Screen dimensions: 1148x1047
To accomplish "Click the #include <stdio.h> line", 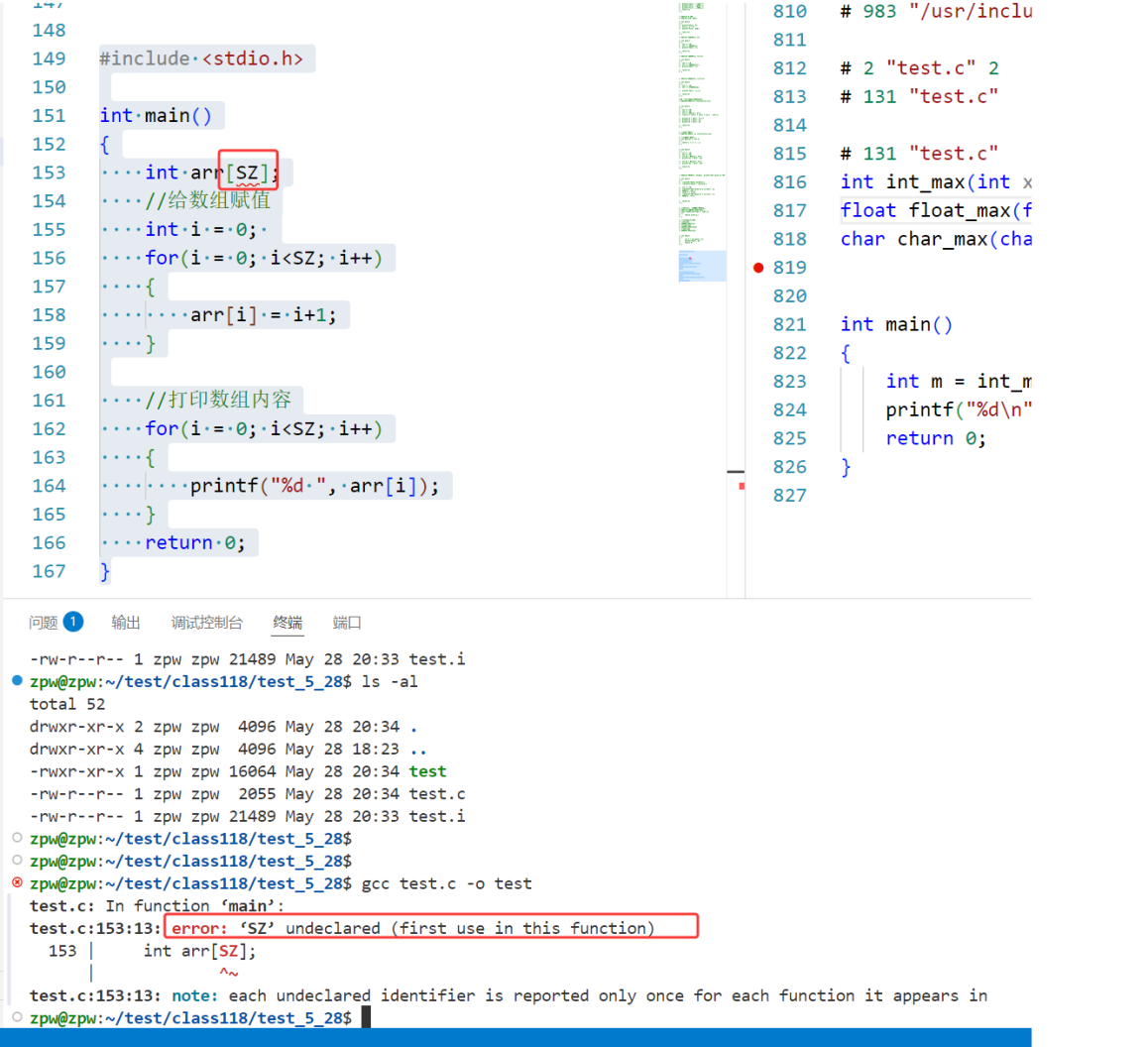I will (201, 58).
